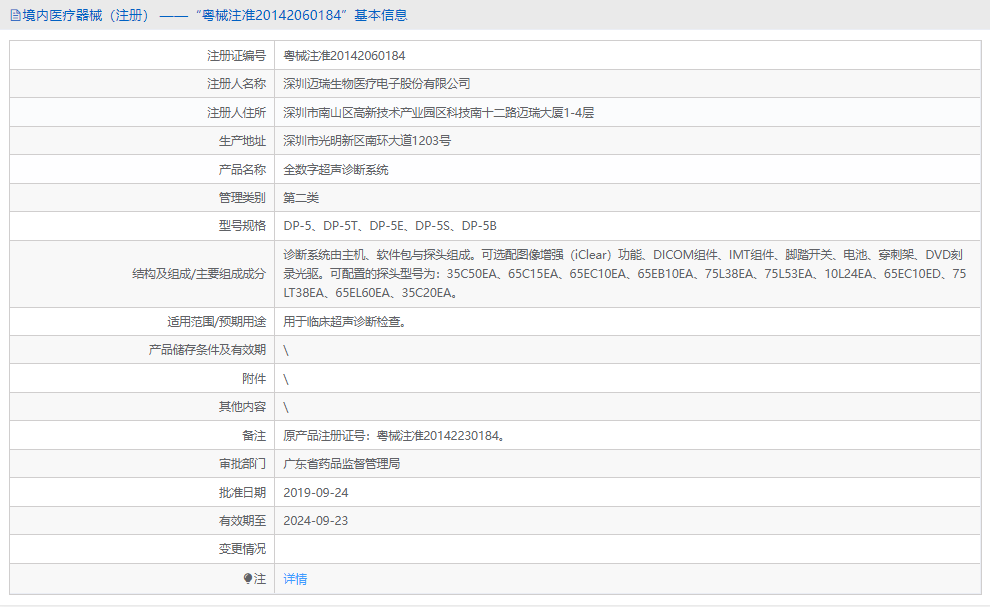
Task: Click the 产品名称 label cell
Action: point(142,169)
